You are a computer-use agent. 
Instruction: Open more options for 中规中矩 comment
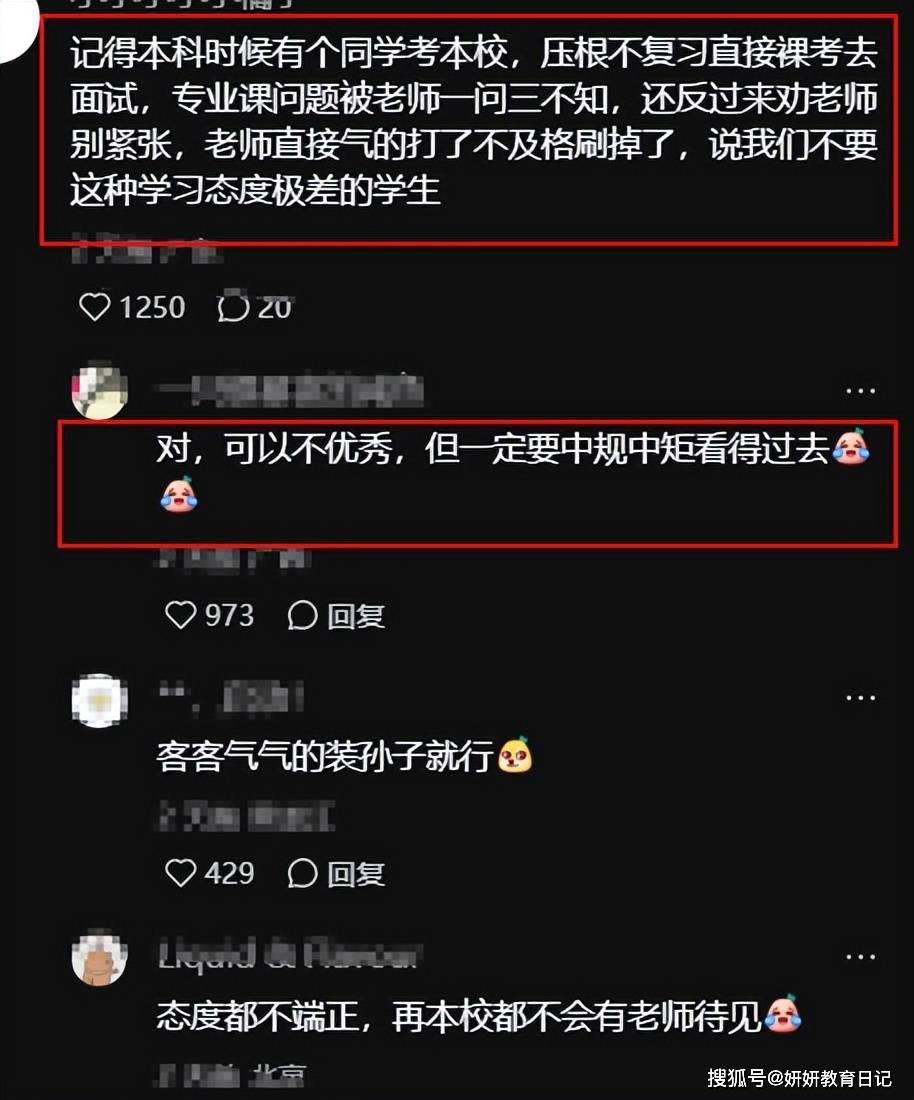pos(860,391)
